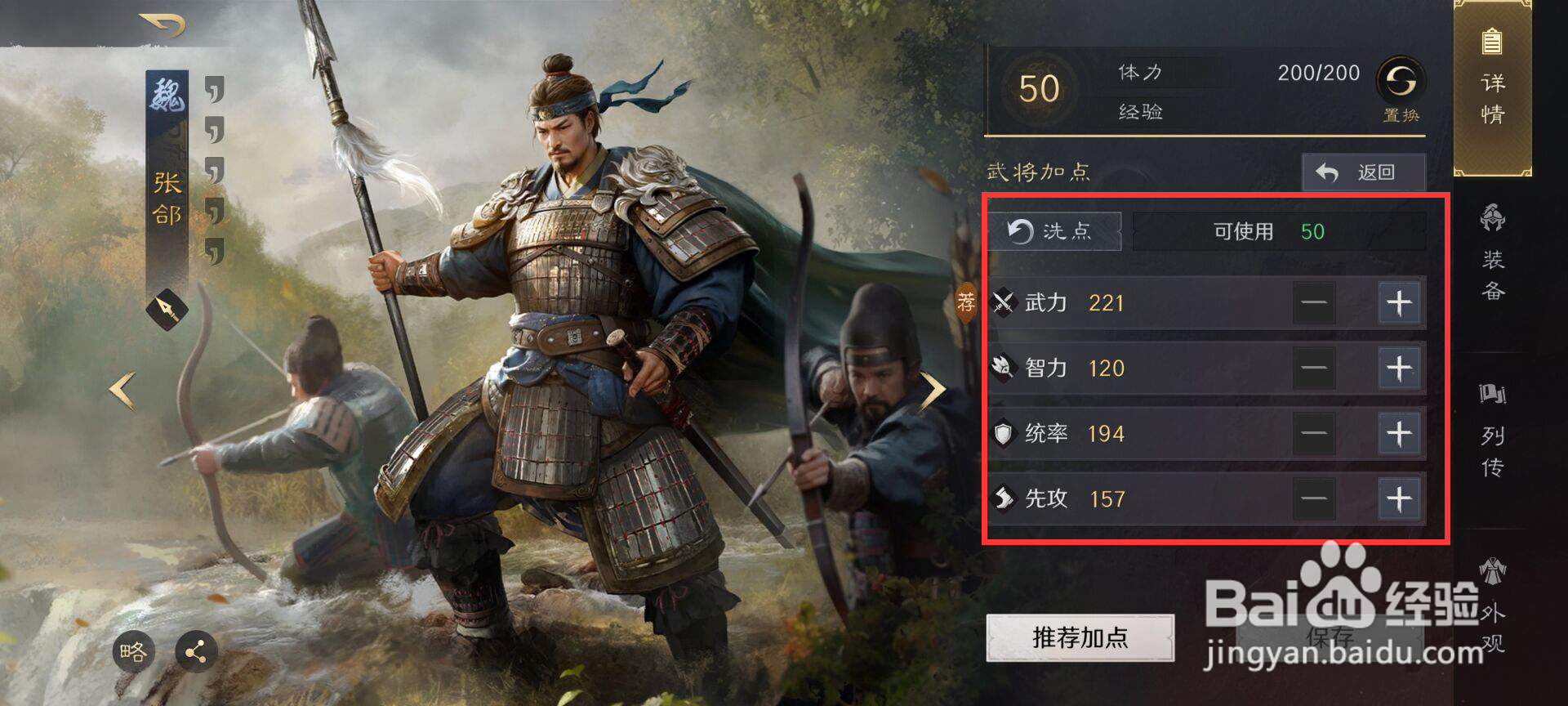
Task: Click the golden back arrow icon
Action: click(x=163, y=25)
